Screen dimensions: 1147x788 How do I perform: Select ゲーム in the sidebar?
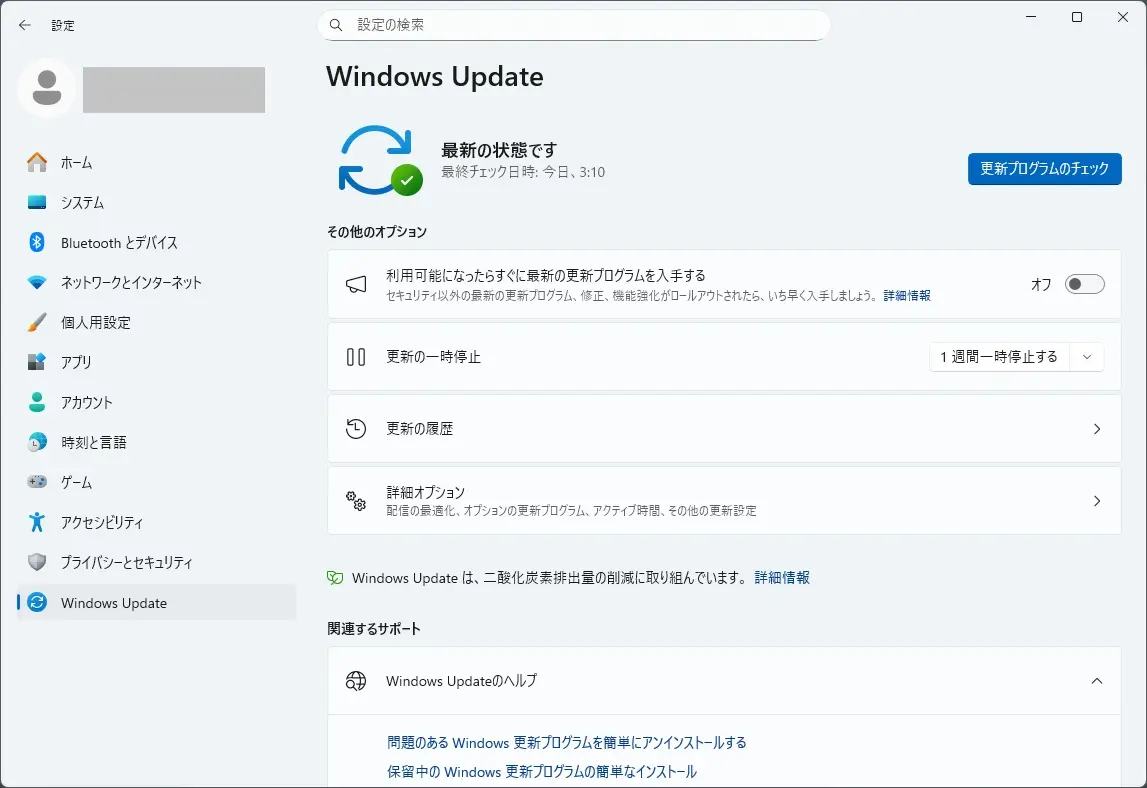click(x=157, y=481)
